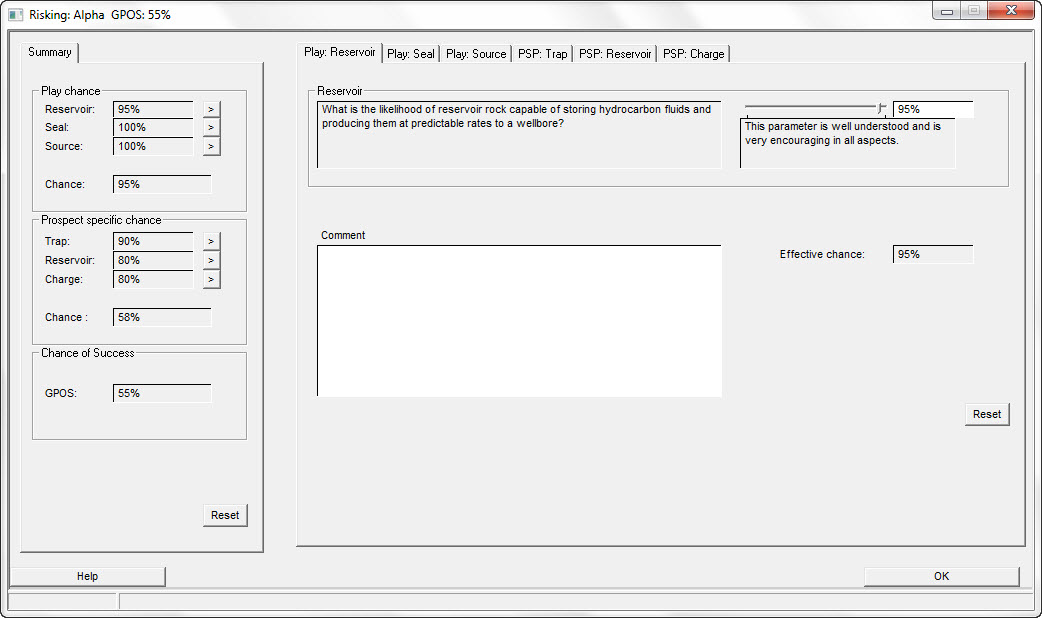The height and width of the screenshot is (618, 1042).
Task: Click the arrow next to prospect Reservoir 80%
Action: click(211, 261)
